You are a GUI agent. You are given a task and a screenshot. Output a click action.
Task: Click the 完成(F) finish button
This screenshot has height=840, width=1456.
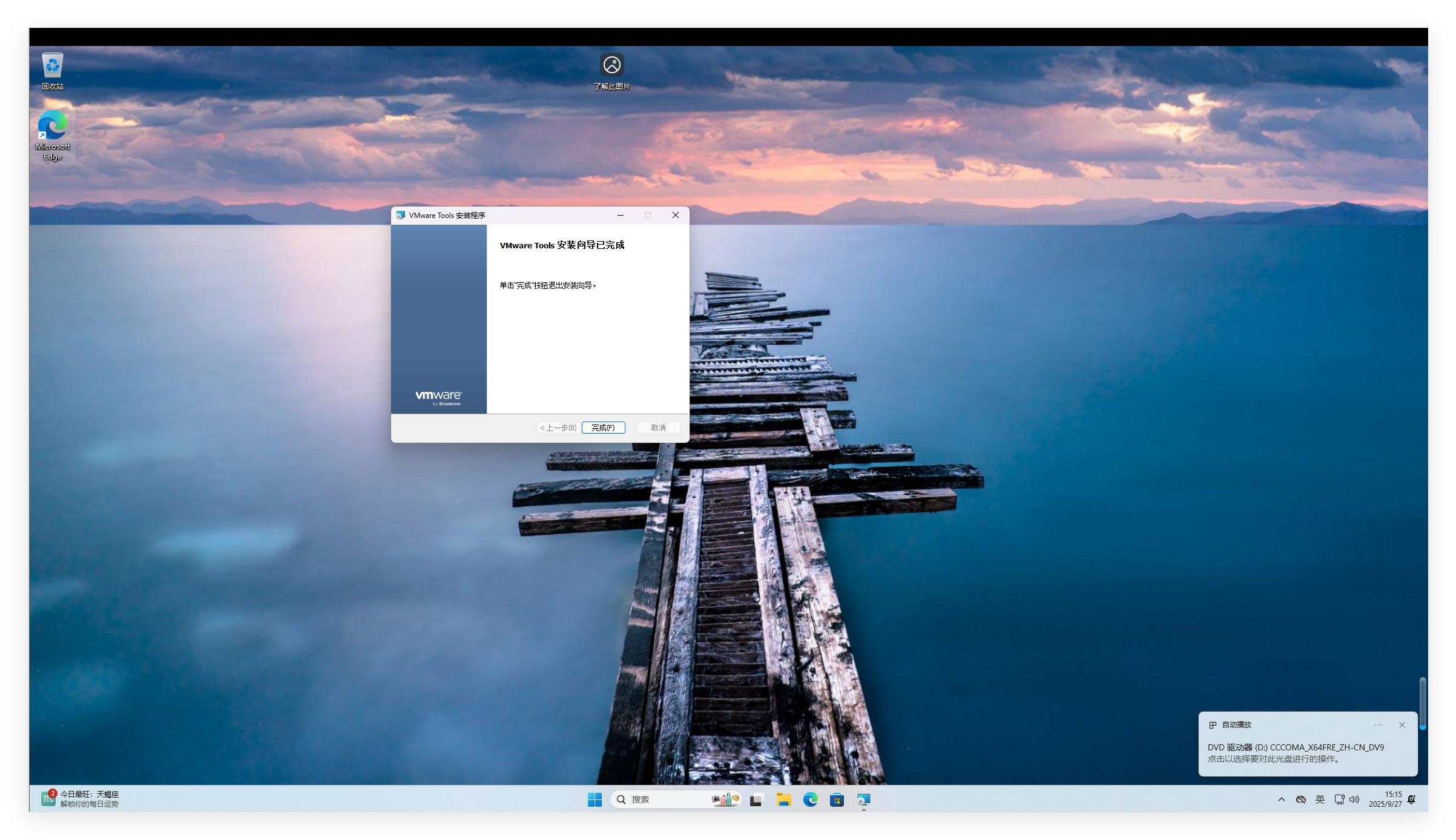point(602,428)
